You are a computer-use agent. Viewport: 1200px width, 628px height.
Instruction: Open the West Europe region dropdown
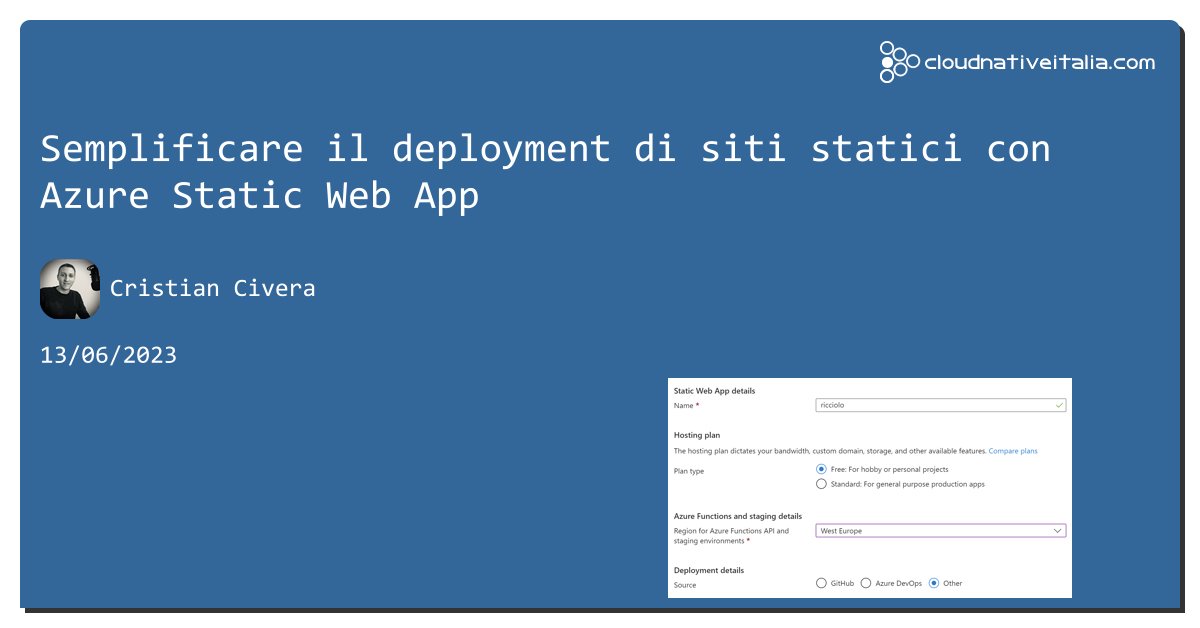pos(941,531)
